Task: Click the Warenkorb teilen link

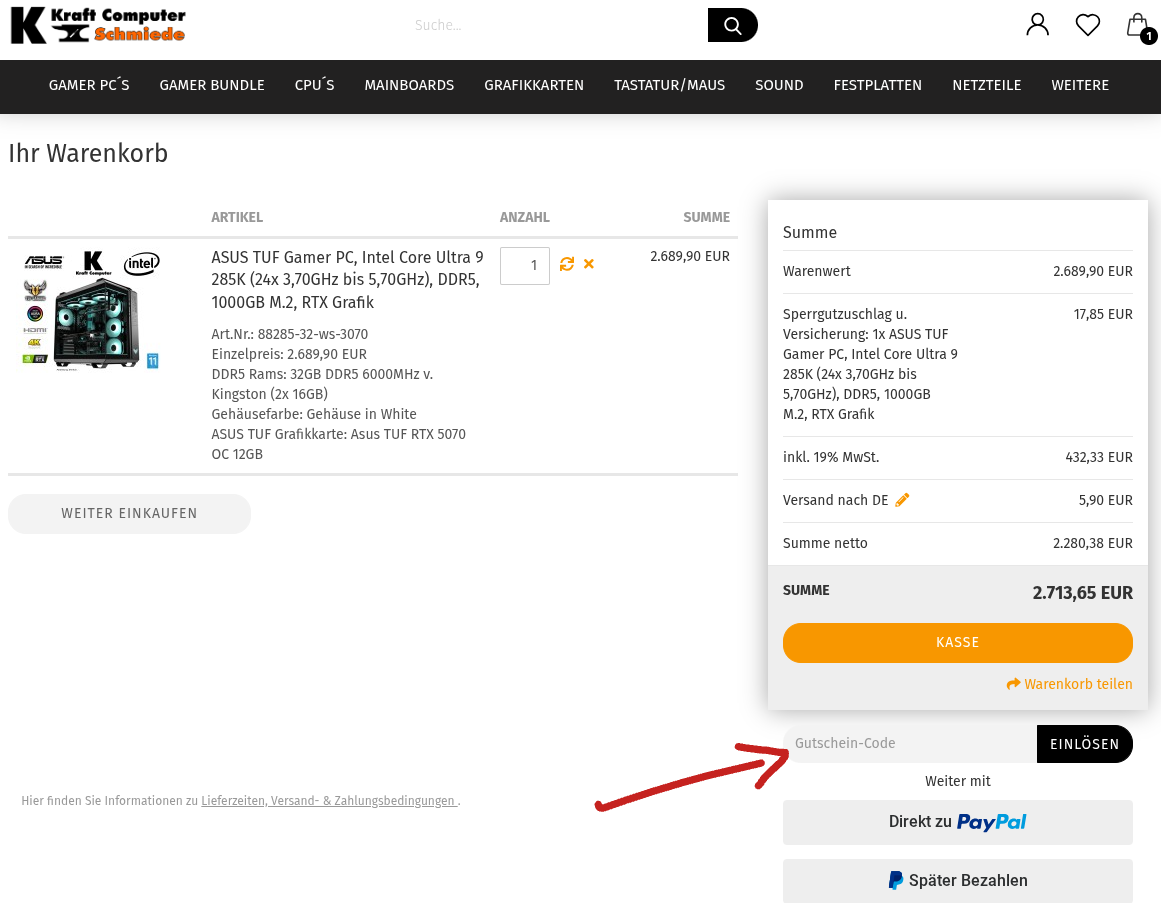Action: tap(1070, 685)
